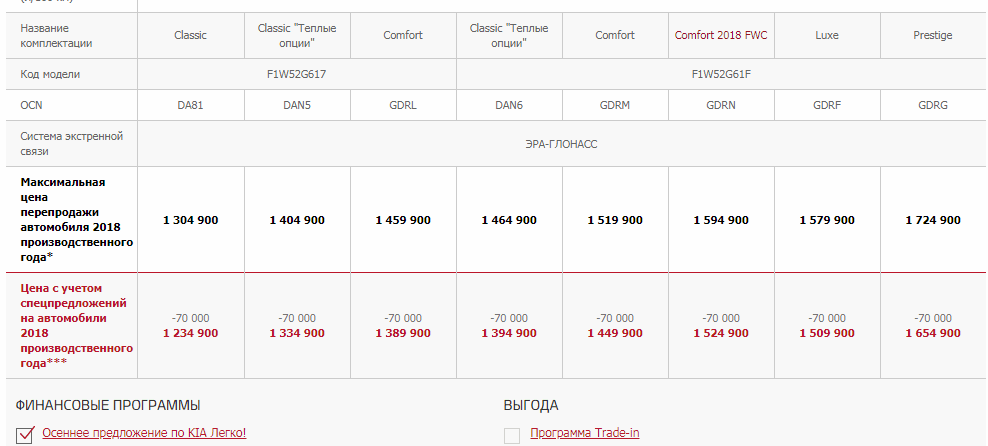988x446 pixels.
Task: Uncheck the Осеннее предложение по KIA Легко checkbox
Action: 25,434
